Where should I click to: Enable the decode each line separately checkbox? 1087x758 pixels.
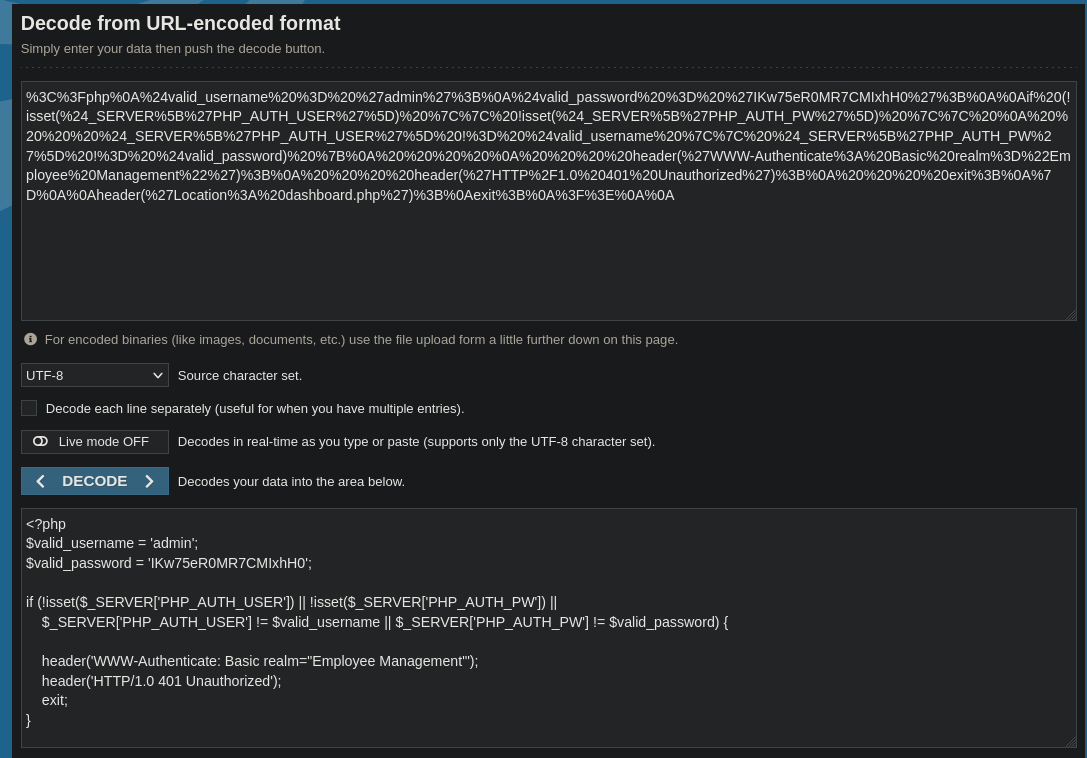pos(29,408)
